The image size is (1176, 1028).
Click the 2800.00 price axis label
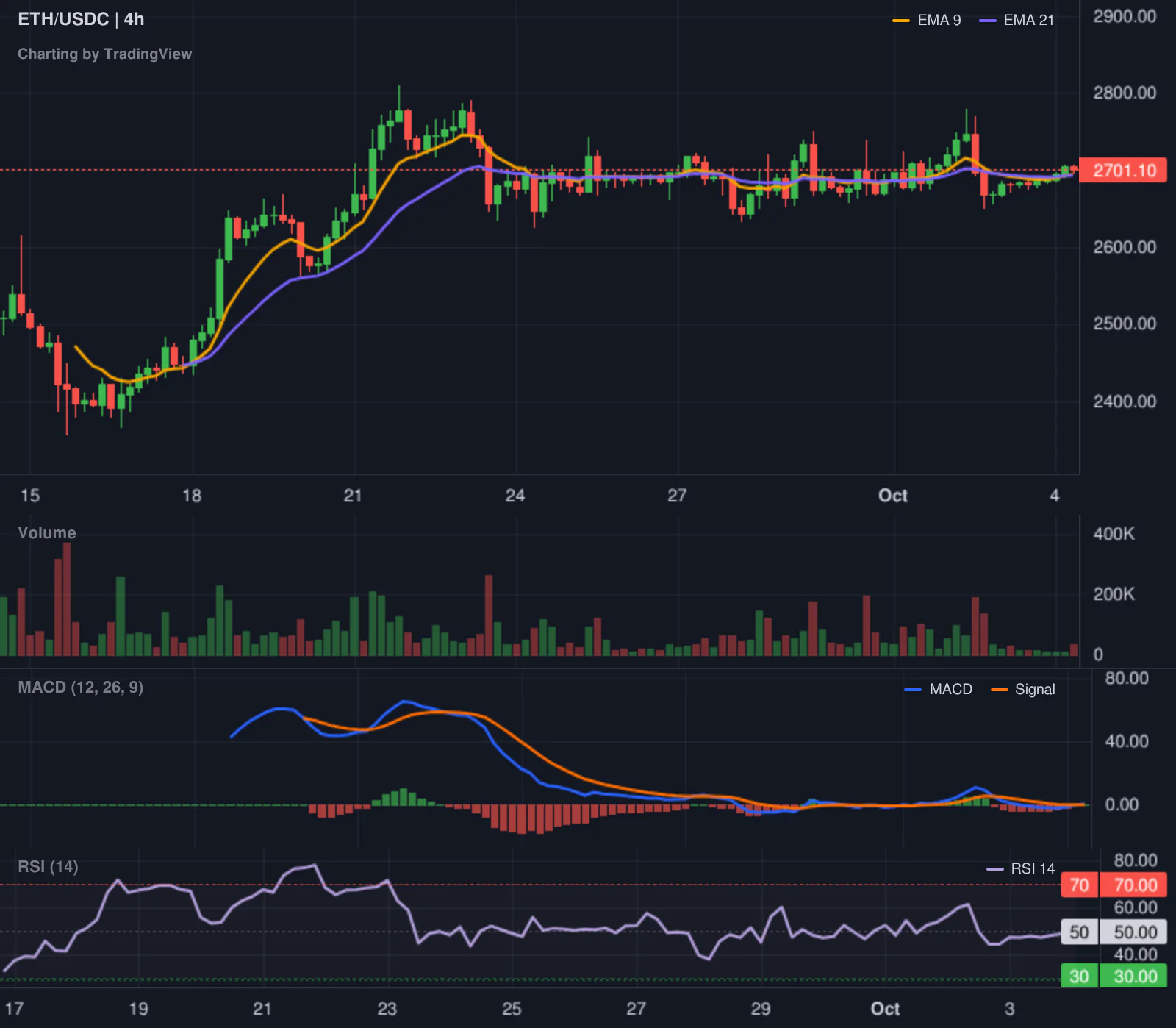[x=1125, y=93]
